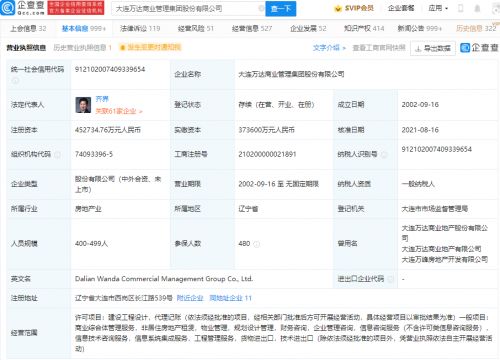500x360 pixels.
Task: Clear the search box with the X icon
Action: pos(261,8)
